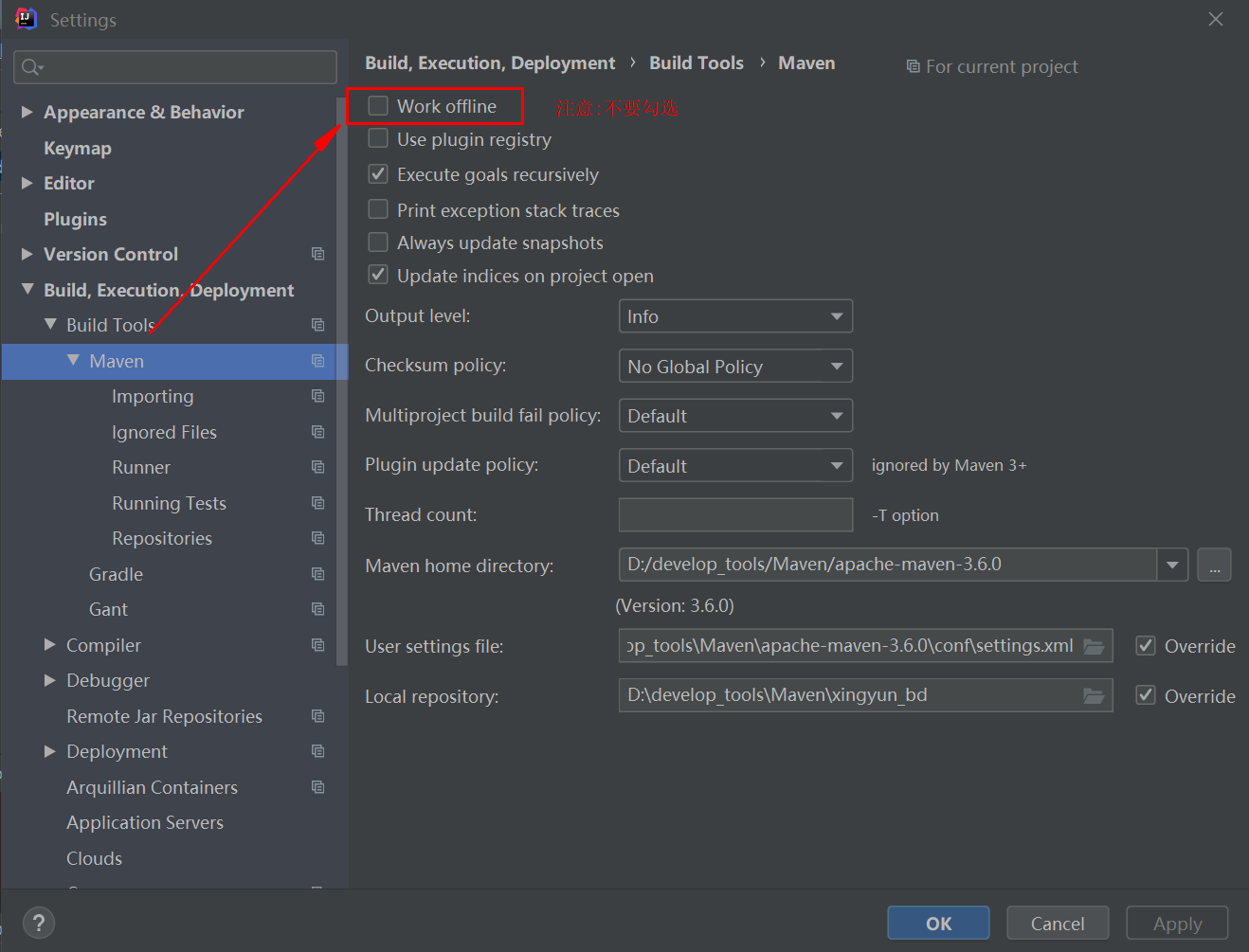This screenshot has height=952, width=1249.
Task: Click the browse '...' icon for Maven home directory
Action: click(1214, 565)
